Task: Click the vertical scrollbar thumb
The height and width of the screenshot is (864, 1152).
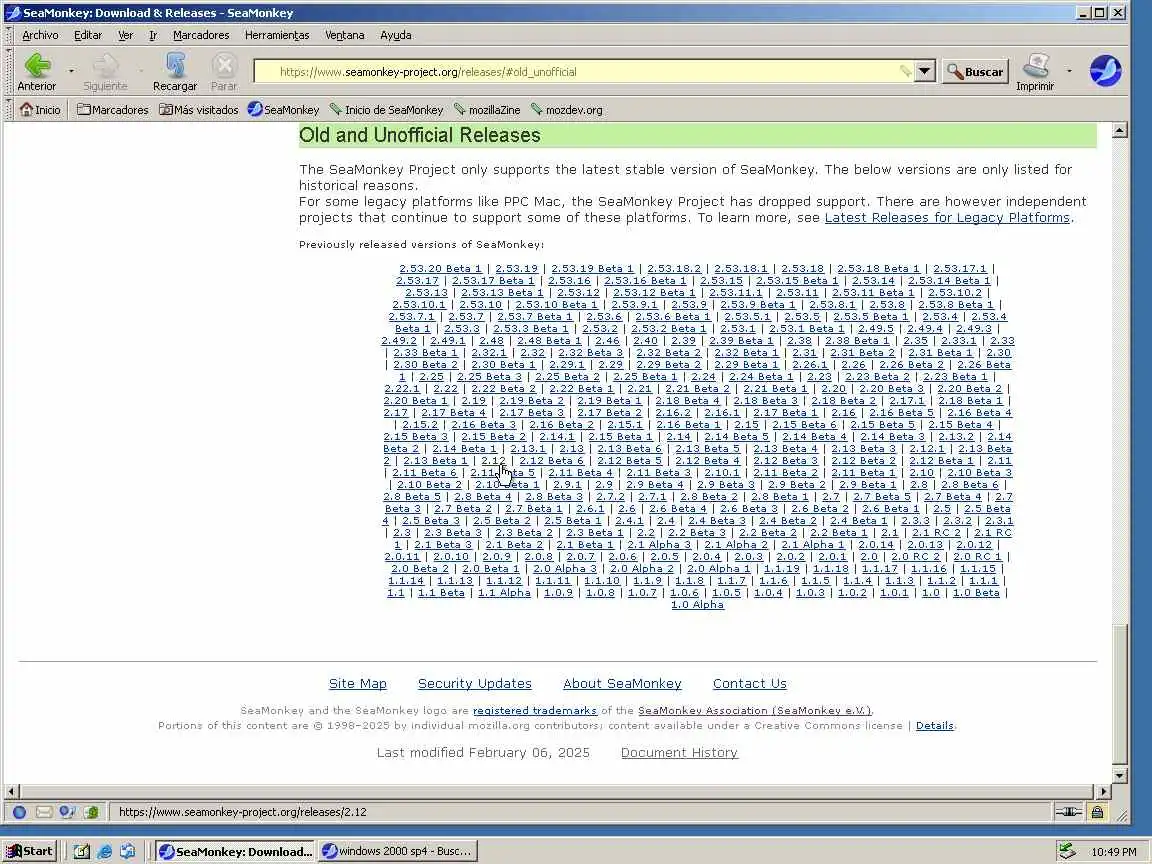Action: point(1120,694)
